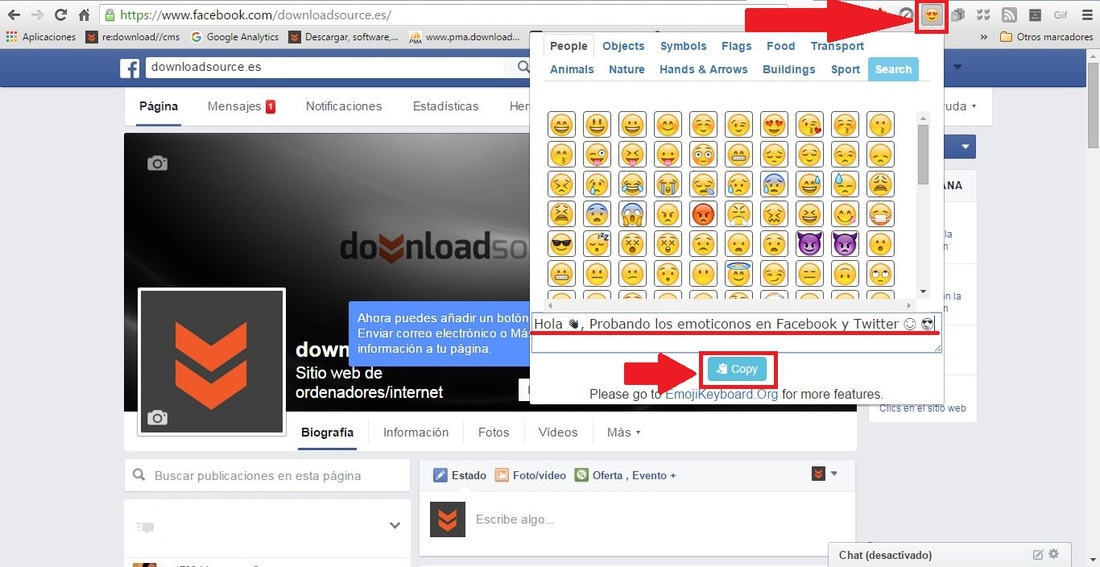Open the Food emoji tab
The height and width of the screenshot is (567, 1100).
(x=781, y=46)
